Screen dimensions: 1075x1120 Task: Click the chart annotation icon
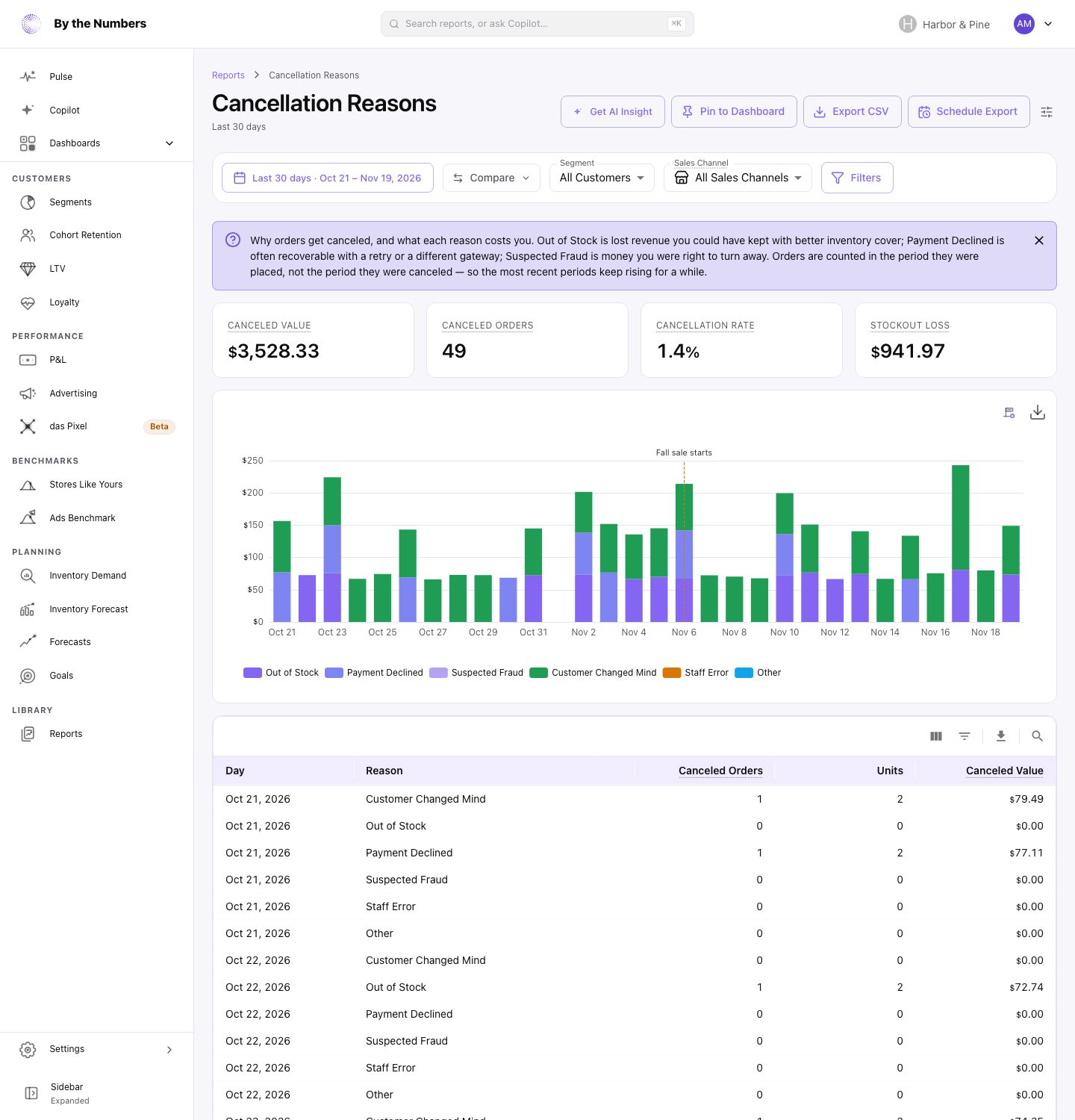tap(1009, 412)
